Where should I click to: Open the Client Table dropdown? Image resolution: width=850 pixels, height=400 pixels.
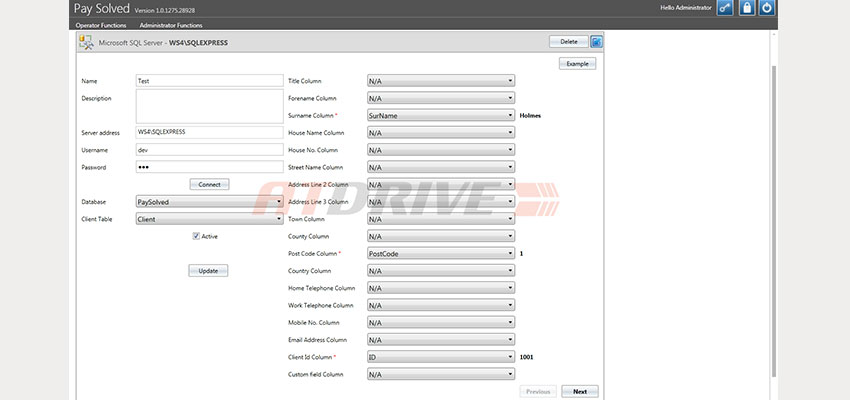point(209,219)
